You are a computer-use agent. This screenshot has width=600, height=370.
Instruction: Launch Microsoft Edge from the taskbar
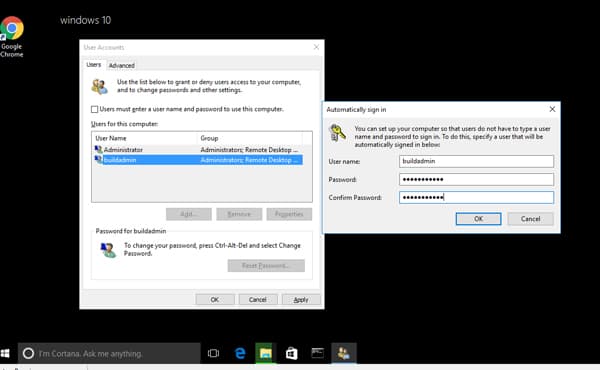(x=240, y=353)
